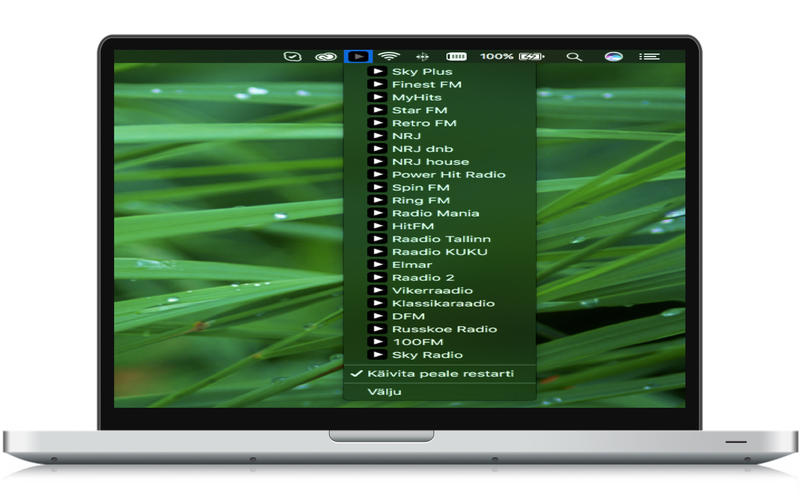This screenshot has width=800, height=500.
Task: Toggle Käivita peale restarti option
Action: pyautogui.click(x=440, y=373)
